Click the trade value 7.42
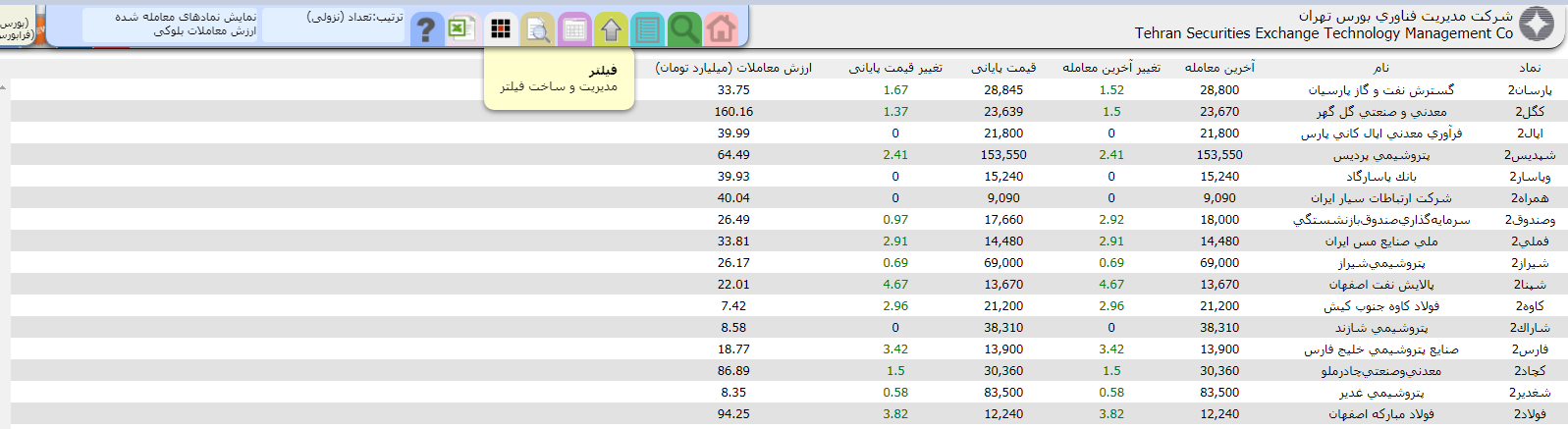This screenshot has width=1568, height=429. click(733, 305)
